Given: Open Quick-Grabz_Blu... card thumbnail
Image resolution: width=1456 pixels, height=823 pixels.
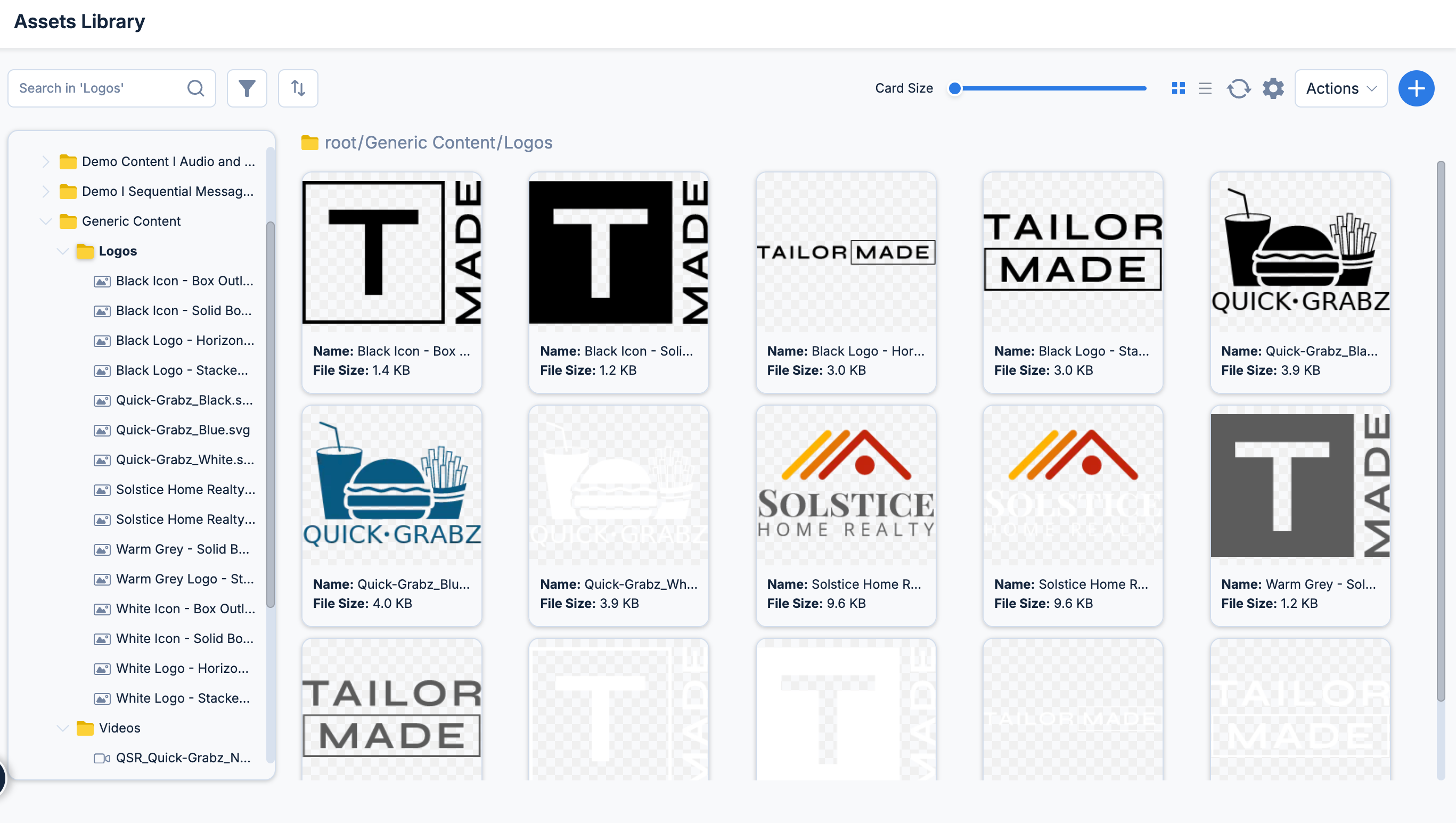Looking at the screenshot, I should pyautogui.click(x=392, y=485).
